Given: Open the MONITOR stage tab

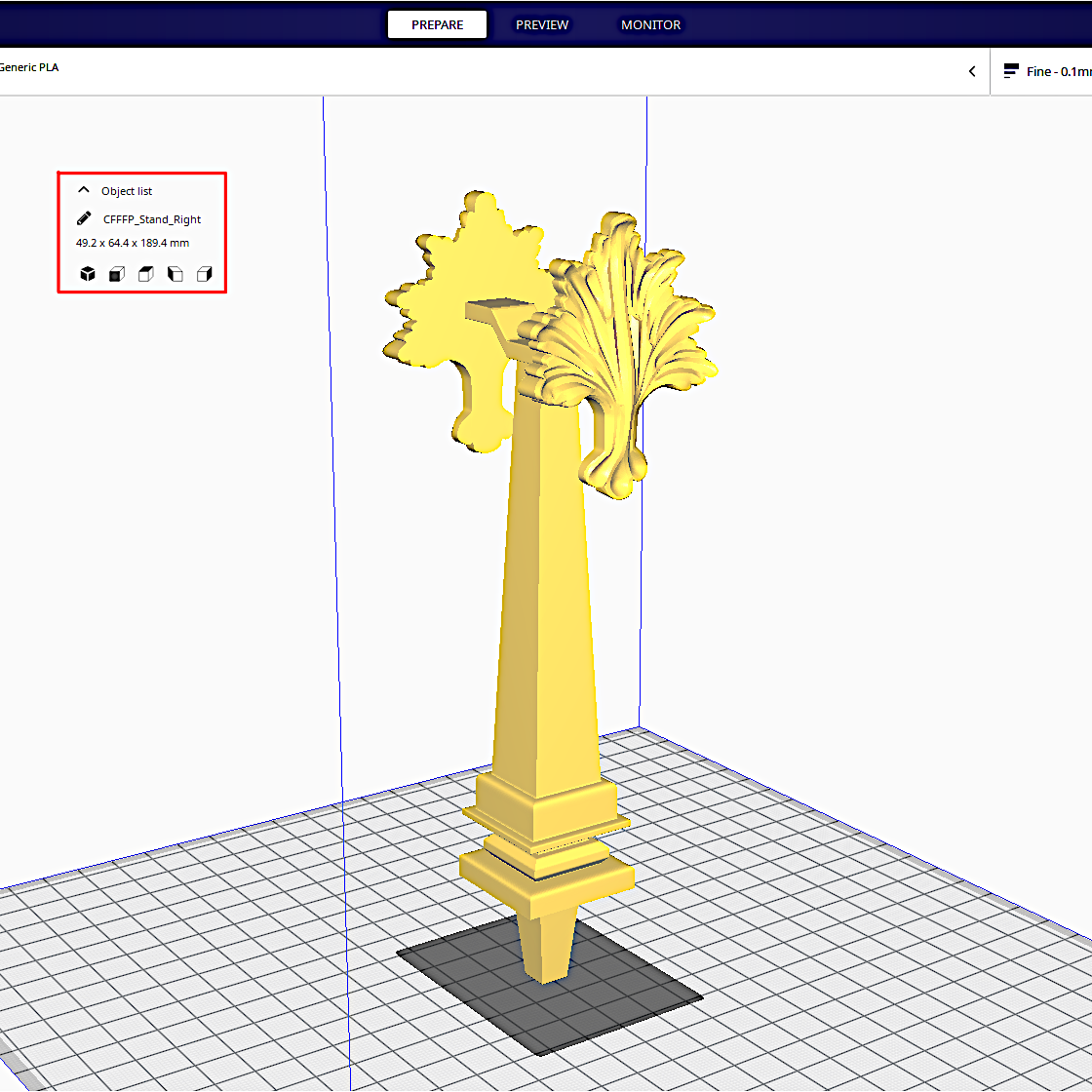Looking at the screenshot, I should click(650, 24).
